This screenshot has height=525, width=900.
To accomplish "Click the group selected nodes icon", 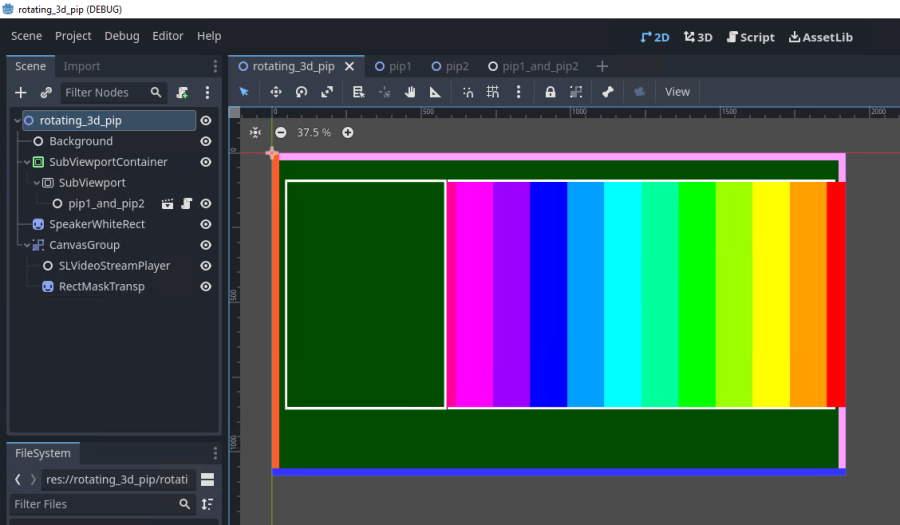I will point(576,92).
